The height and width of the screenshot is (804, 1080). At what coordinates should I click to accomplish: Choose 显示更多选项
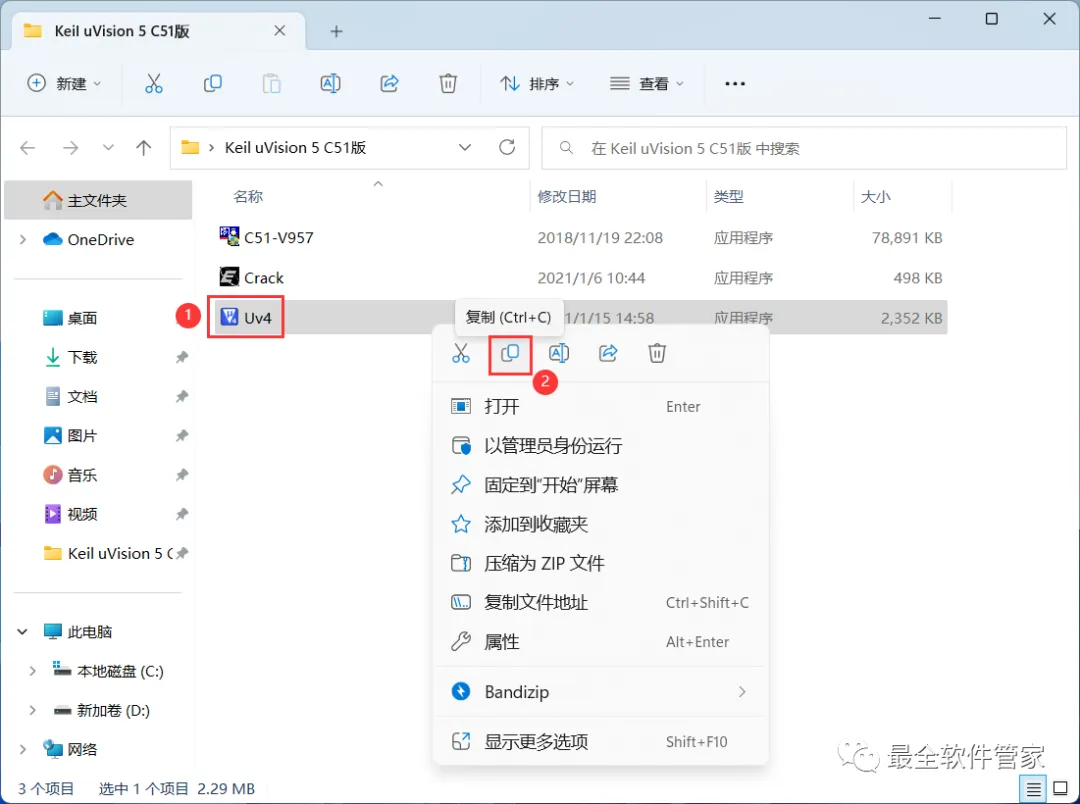coord(601,742)
